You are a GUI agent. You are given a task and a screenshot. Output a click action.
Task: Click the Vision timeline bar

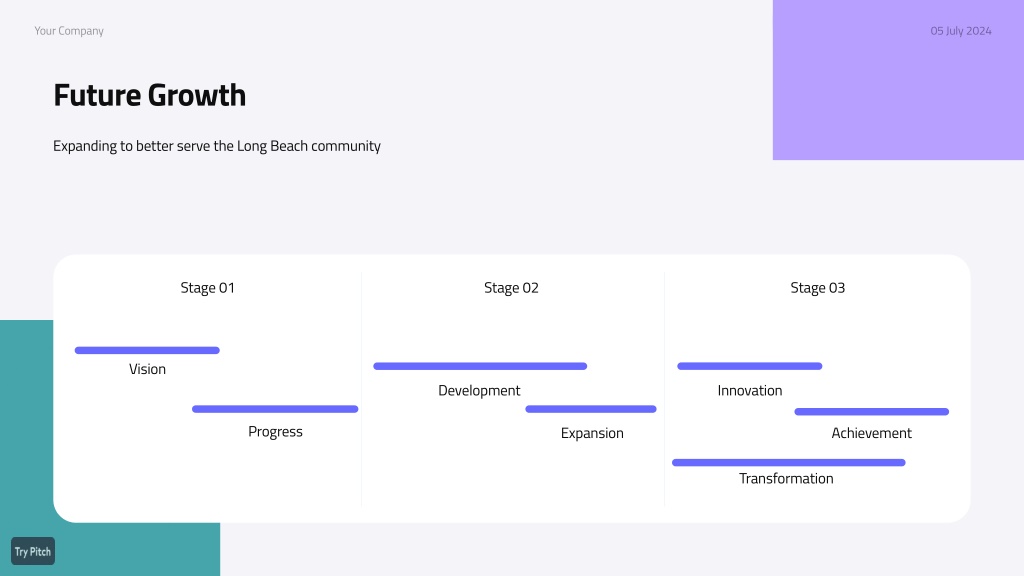point(147,351)
